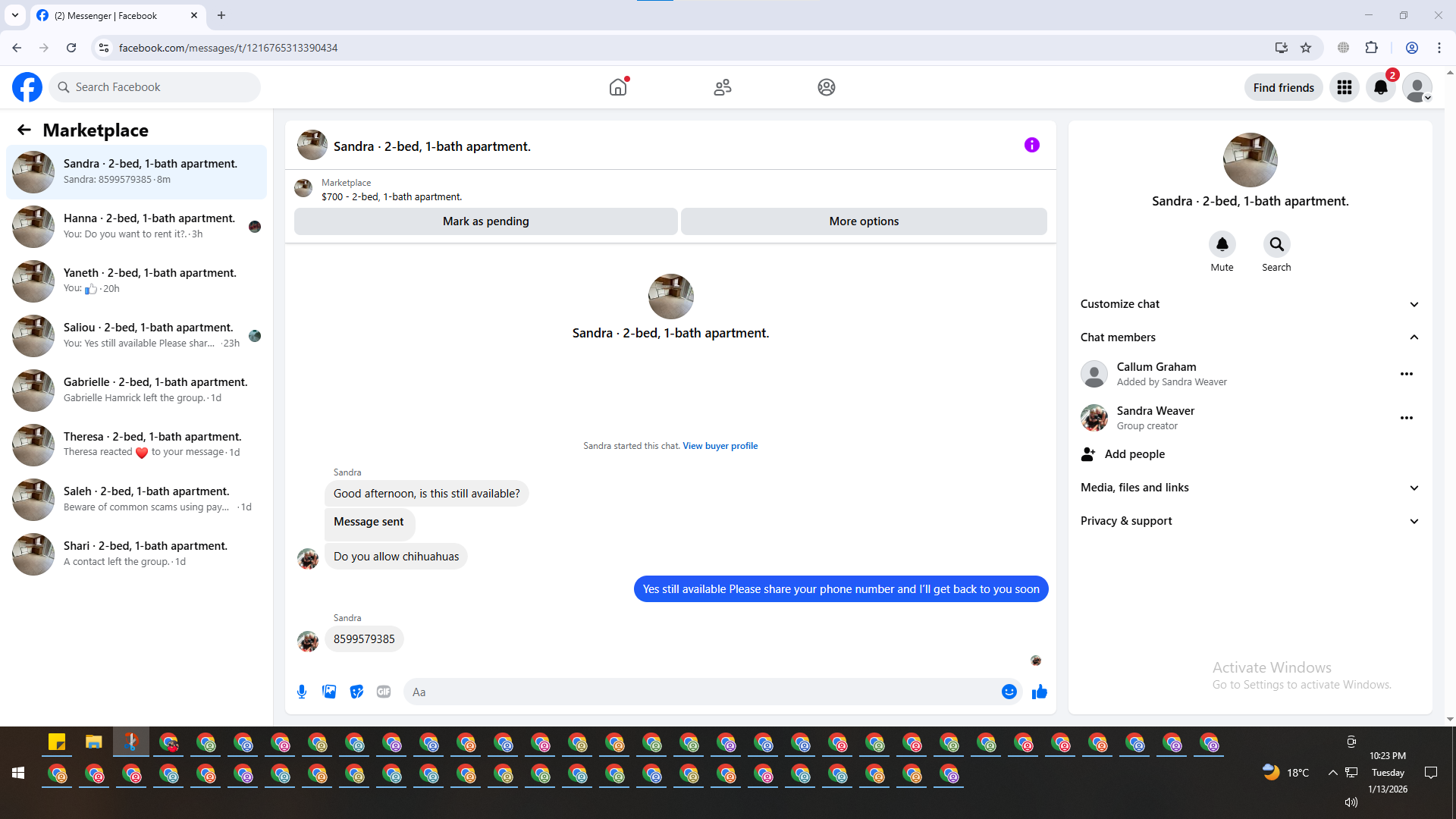Collapse the Chat members section

click(x=1414, y=337)
